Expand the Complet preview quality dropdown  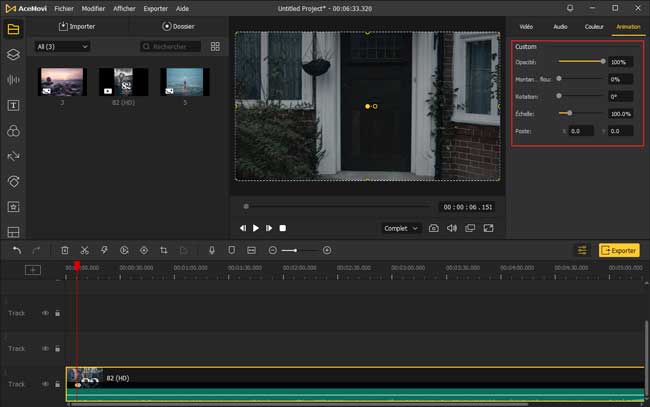(x=401, y=228)
